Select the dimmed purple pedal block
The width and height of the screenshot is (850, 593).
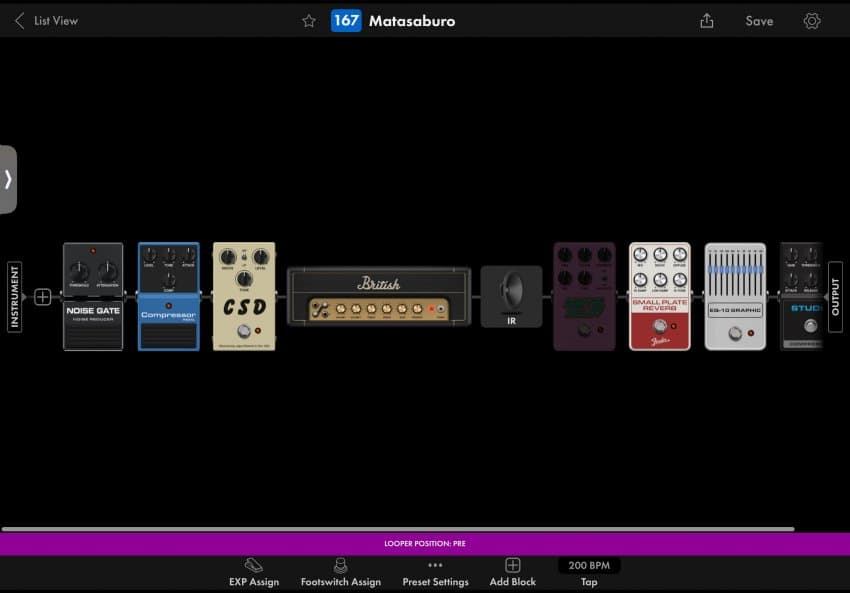tap(584, 296)
